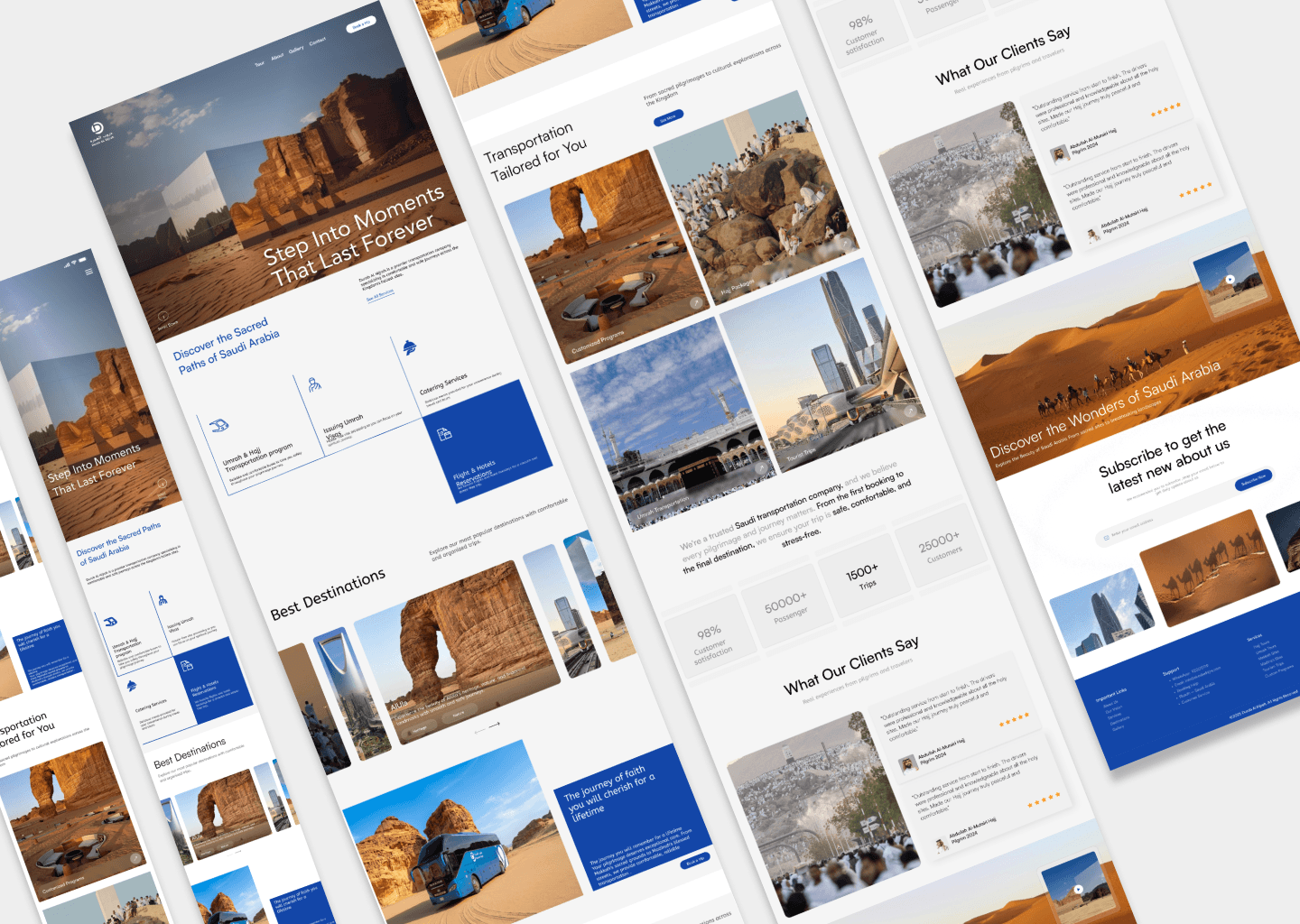Click the blue See More button
This screenshot has height=924, width=1300.
668,118
